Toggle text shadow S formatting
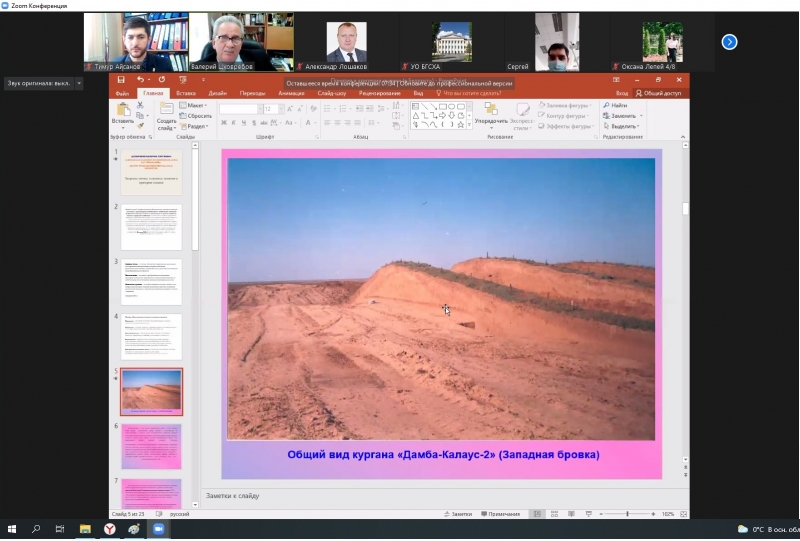 (254, 122)
